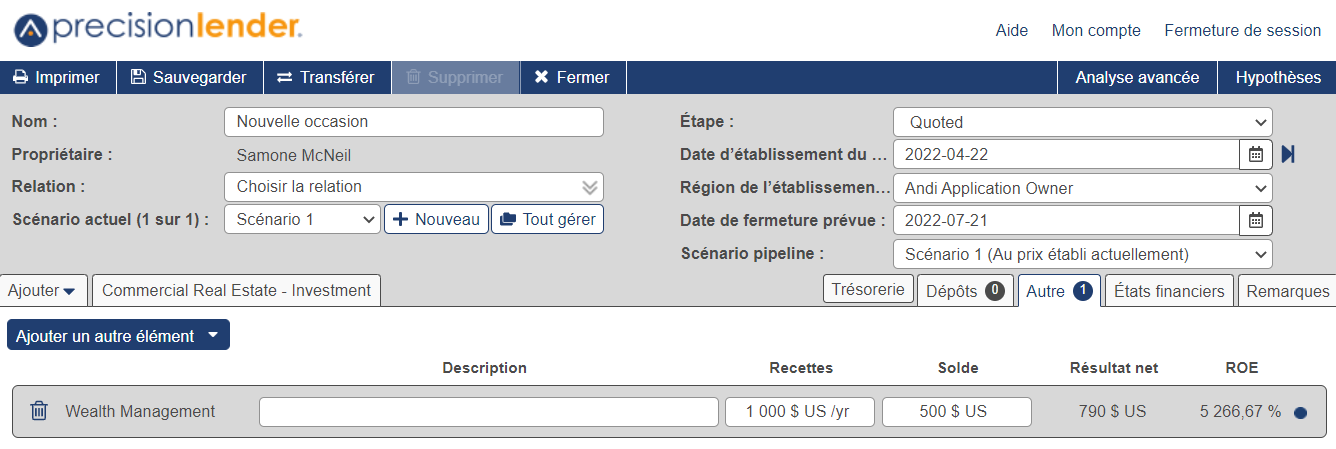Click Tout gérer folder button
Viewport: 1336px width, 449px height.
pyautogui.click(x=548, y=219)
